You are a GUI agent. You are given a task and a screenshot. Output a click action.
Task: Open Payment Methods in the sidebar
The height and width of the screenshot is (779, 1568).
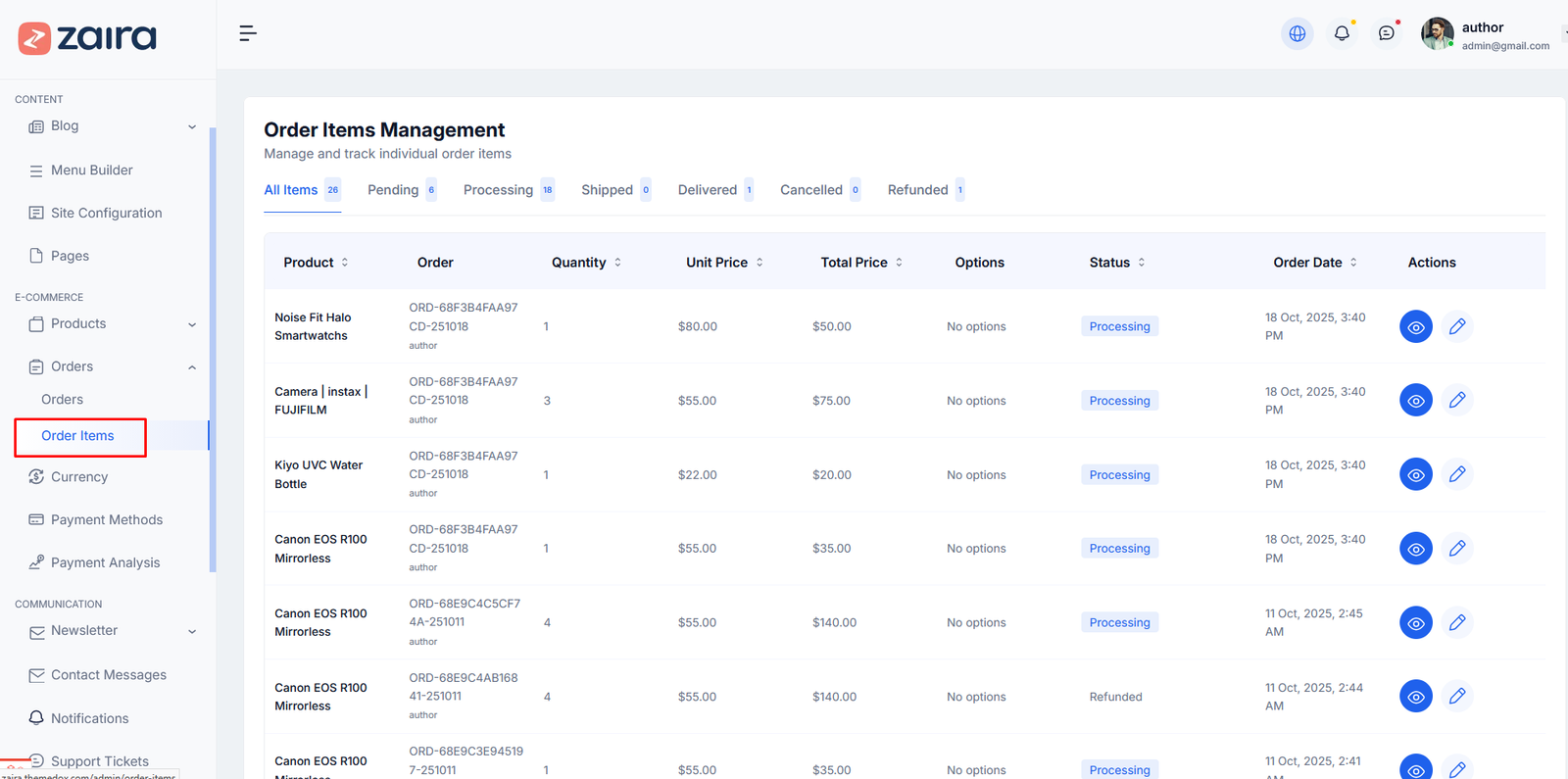(107, 520)
